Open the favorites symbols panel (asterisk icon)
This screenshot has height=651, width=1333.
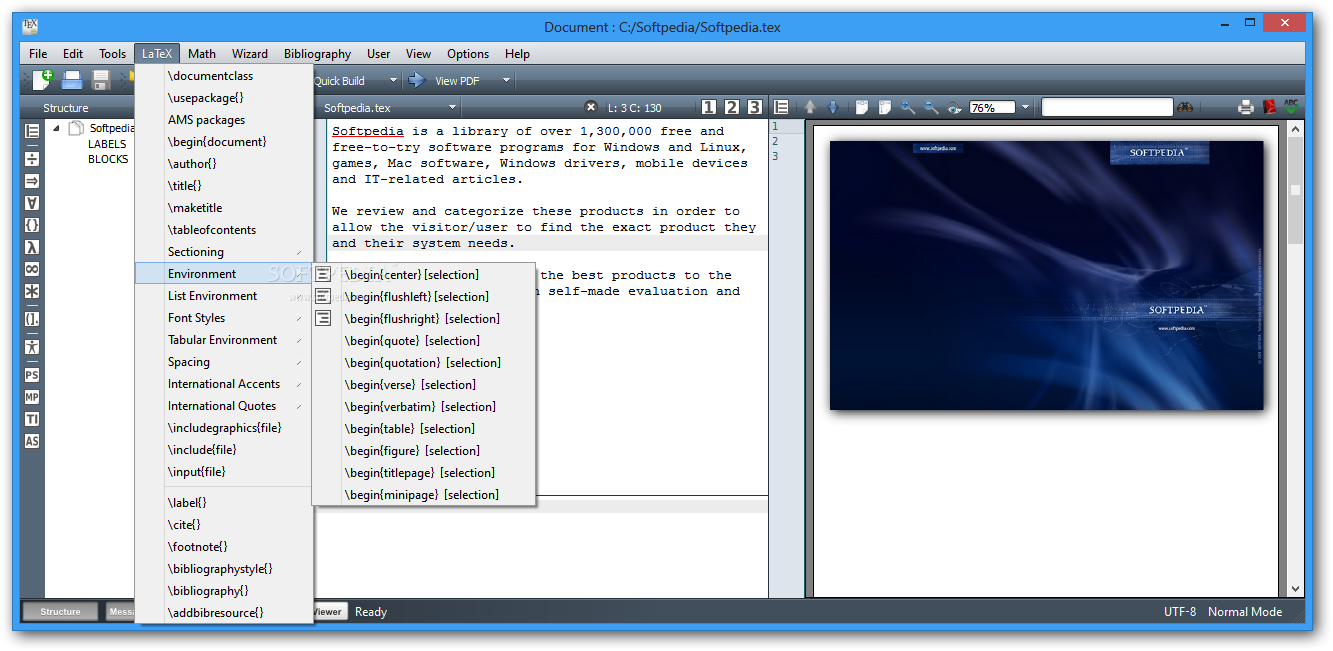pos(32,291)
